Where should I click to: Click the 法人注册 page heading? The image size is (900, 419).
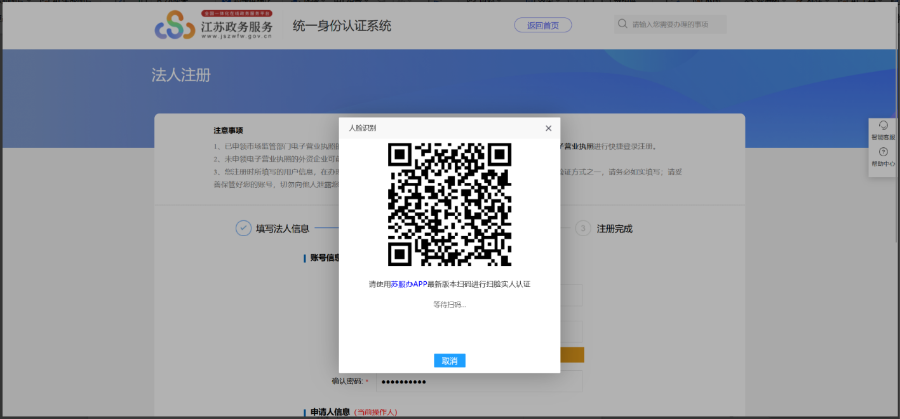(x=181, y=75)
